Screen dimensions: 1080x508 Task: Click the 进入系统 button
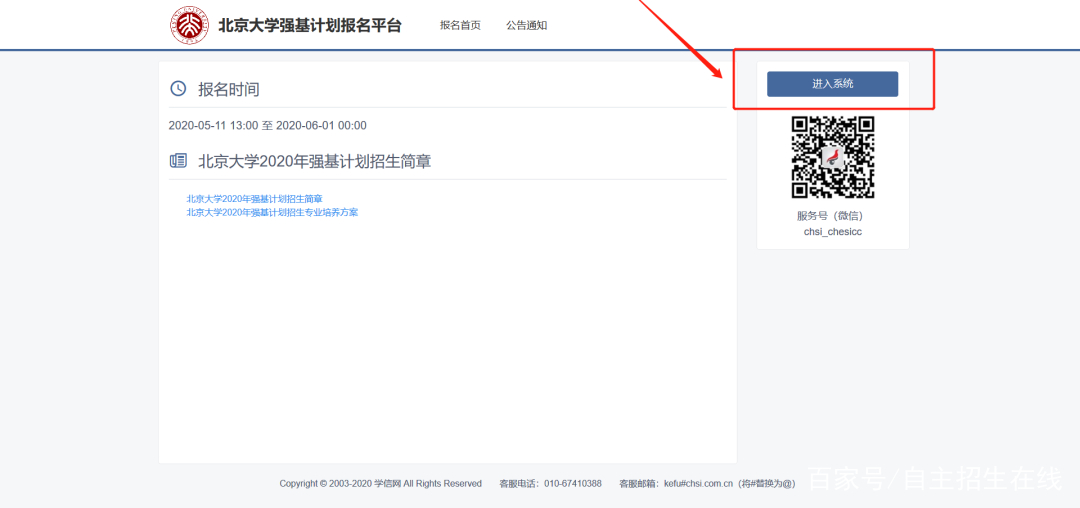click(x=832, y=84)
